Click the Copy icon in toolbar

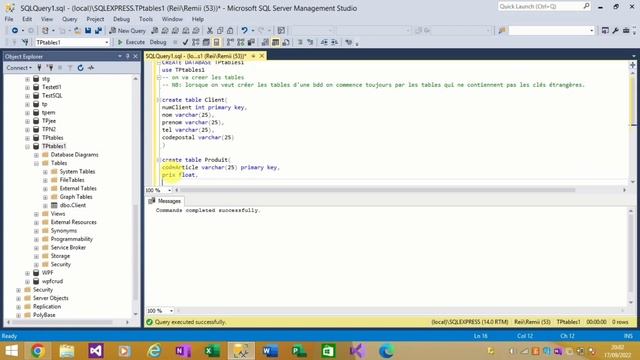click(x=220, y=31)
